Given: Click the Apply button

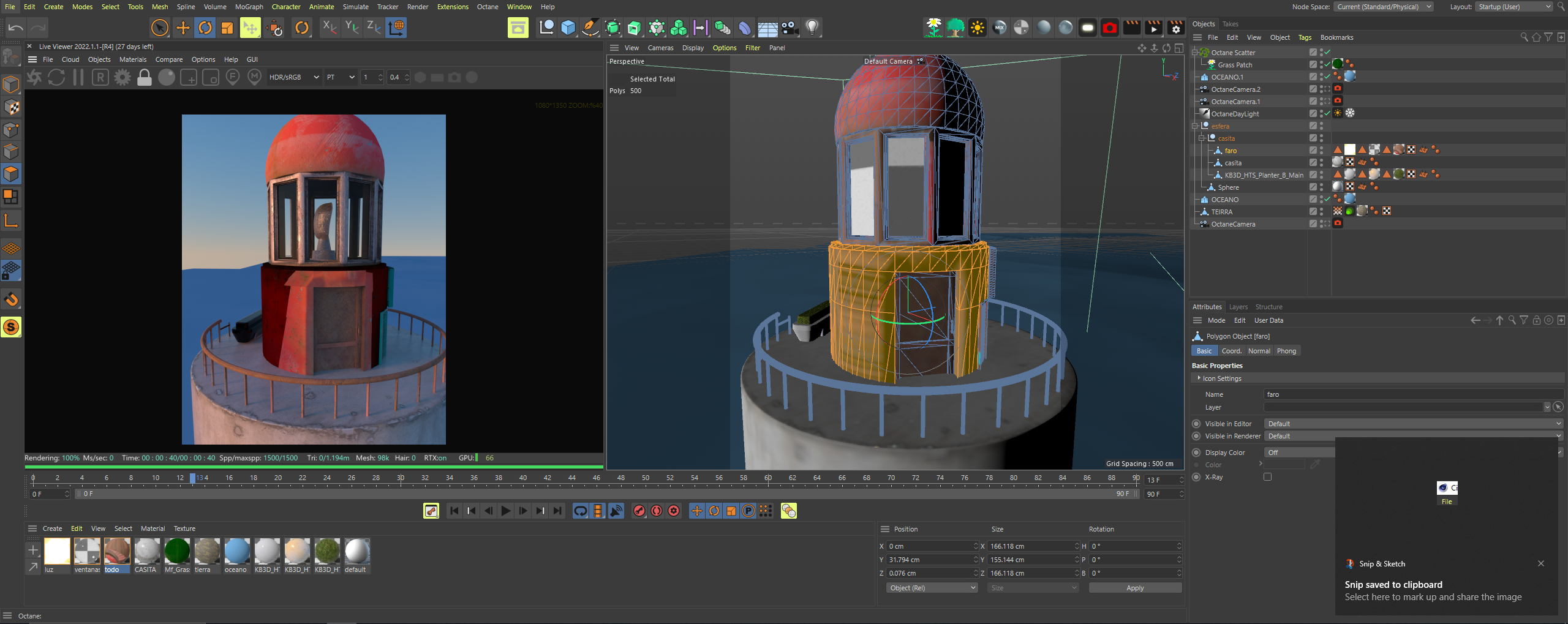Looking at the screenshot, I should coord(1134,588).
